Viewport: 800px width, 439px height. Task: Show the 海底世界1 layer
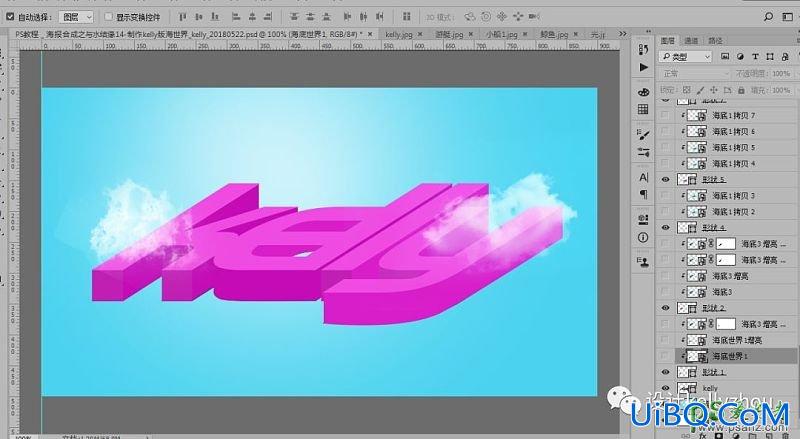[665, 356]
